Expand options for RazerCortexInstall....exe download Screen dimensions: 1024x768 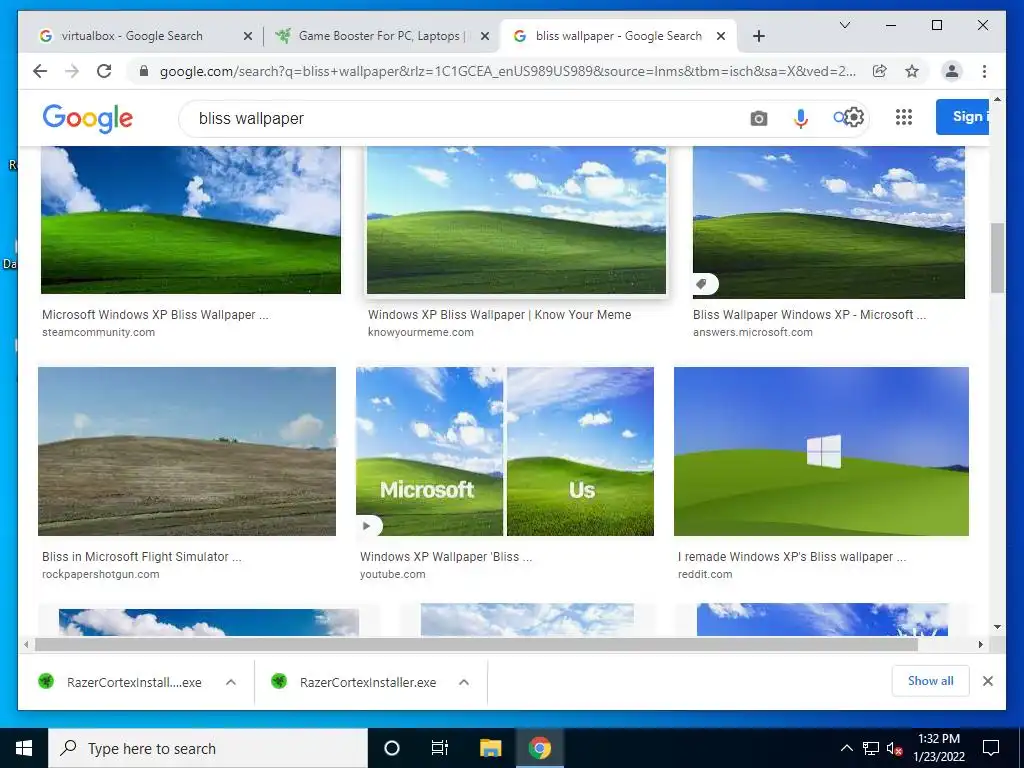[x=231, y=682]
